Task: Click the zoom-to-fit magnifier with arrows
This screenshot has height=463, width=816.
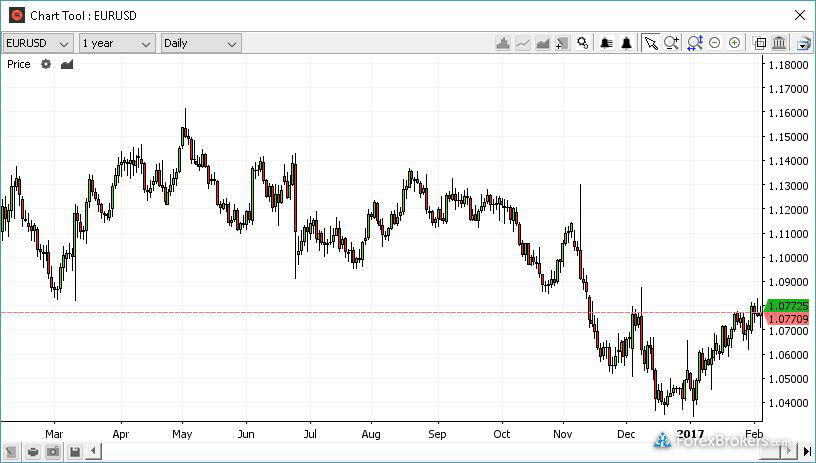Action: (695, 43)
